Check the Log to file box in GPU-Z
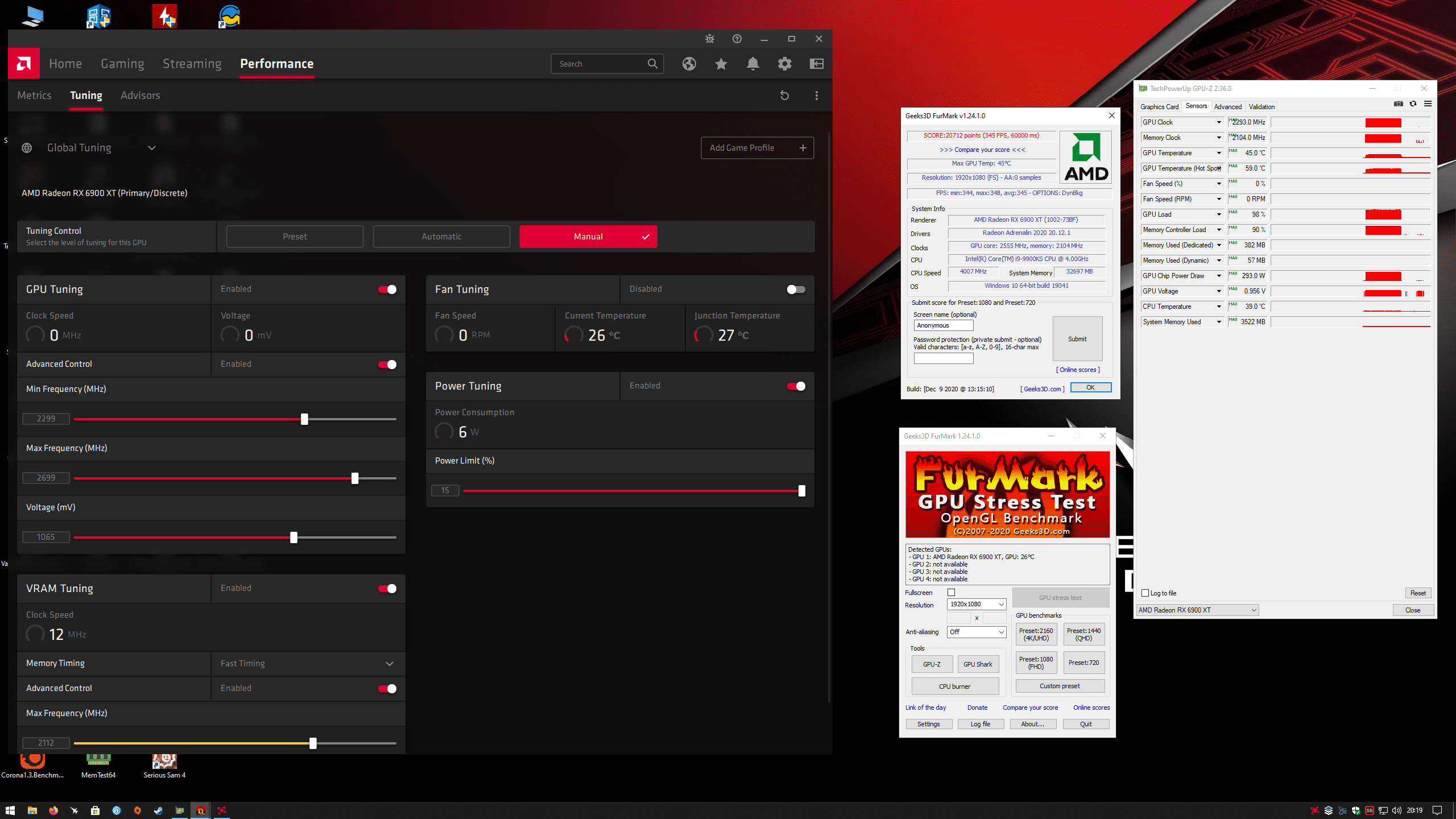The height and width of the screenshot is (819, 1456). click(1145, 593)
